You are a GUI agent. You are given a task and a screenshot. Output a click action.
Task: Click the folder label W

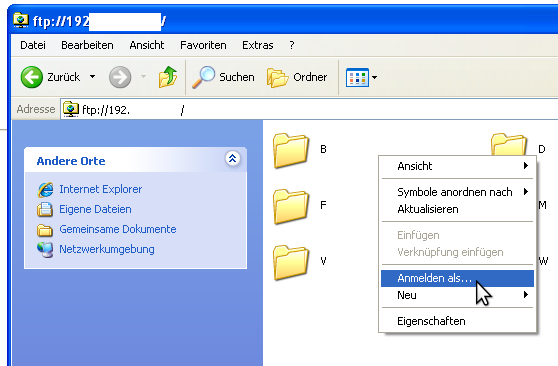pyautogui.click(x=543, y=261)
